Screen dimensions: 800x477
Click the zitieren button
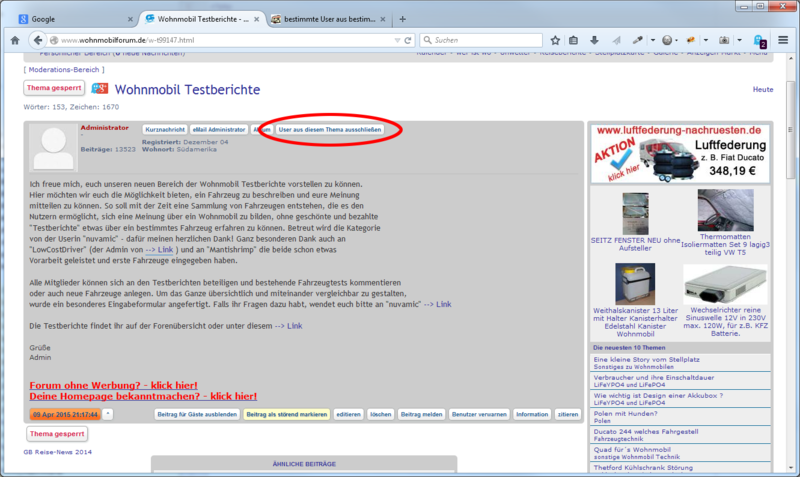click(x=567, y=414)
